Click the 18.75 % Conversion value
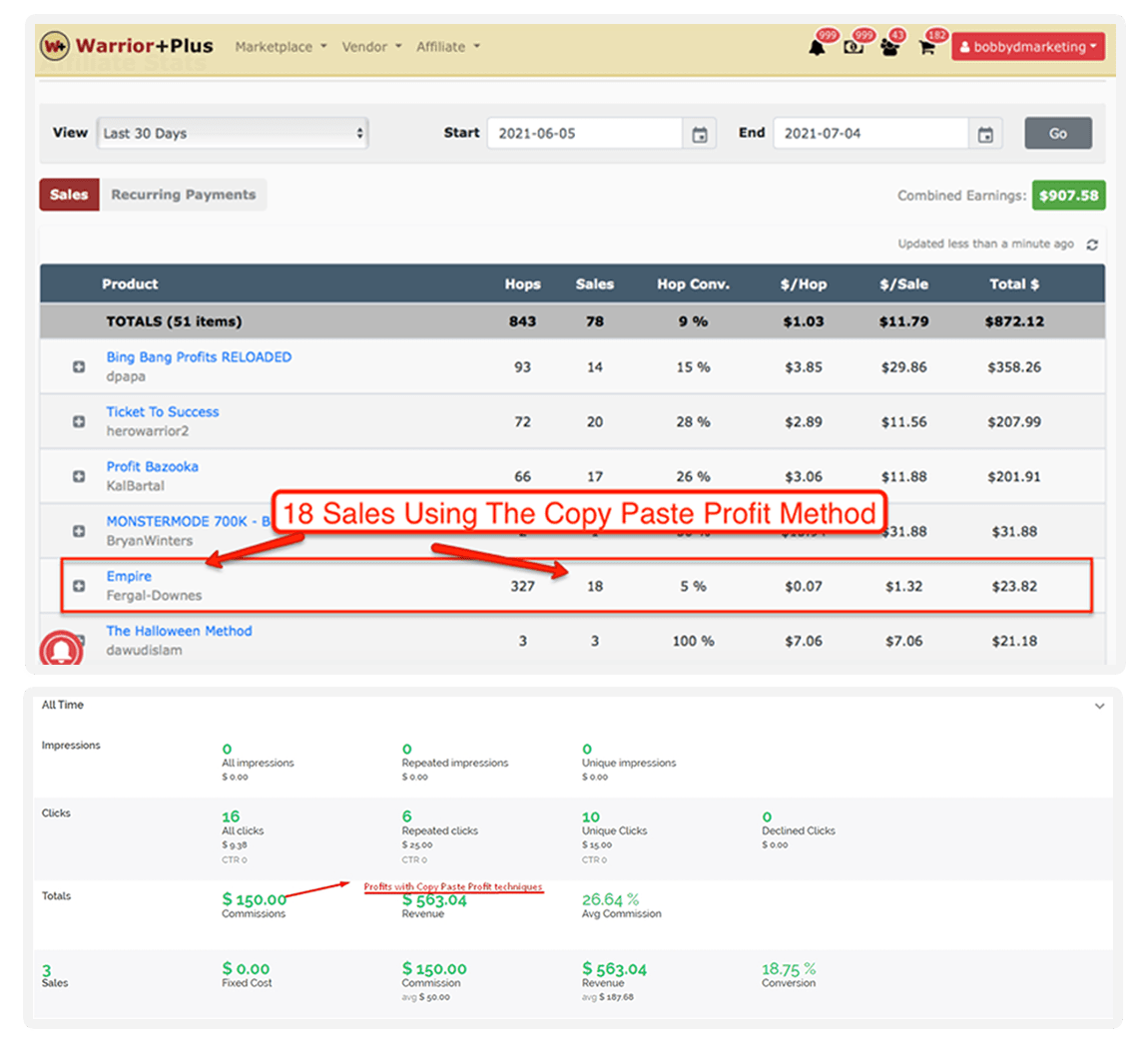This screenshot has width=1148, height=1051. coord(789,969)
